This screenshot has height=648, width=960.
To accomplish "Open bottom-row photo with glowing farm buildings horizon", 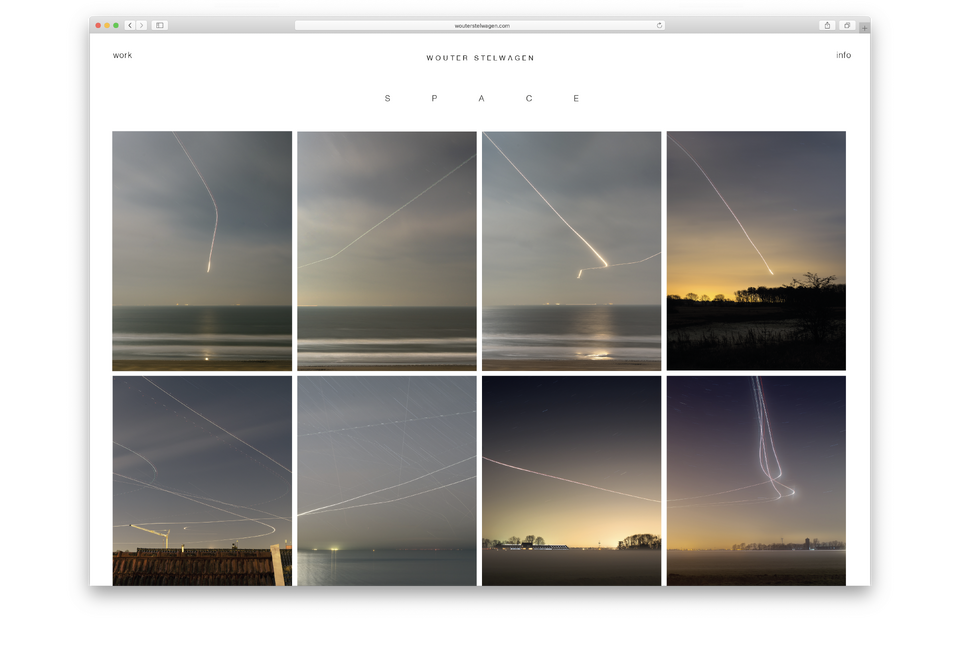I will 571,480.
